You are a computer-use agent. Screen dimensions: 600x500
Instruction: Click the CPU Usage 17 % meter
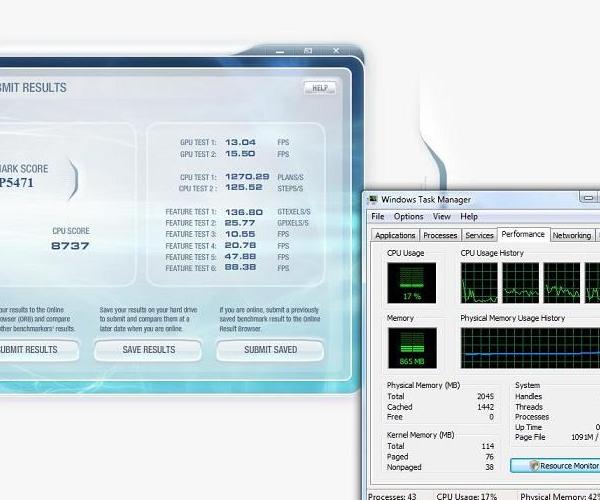click(411, 283)
